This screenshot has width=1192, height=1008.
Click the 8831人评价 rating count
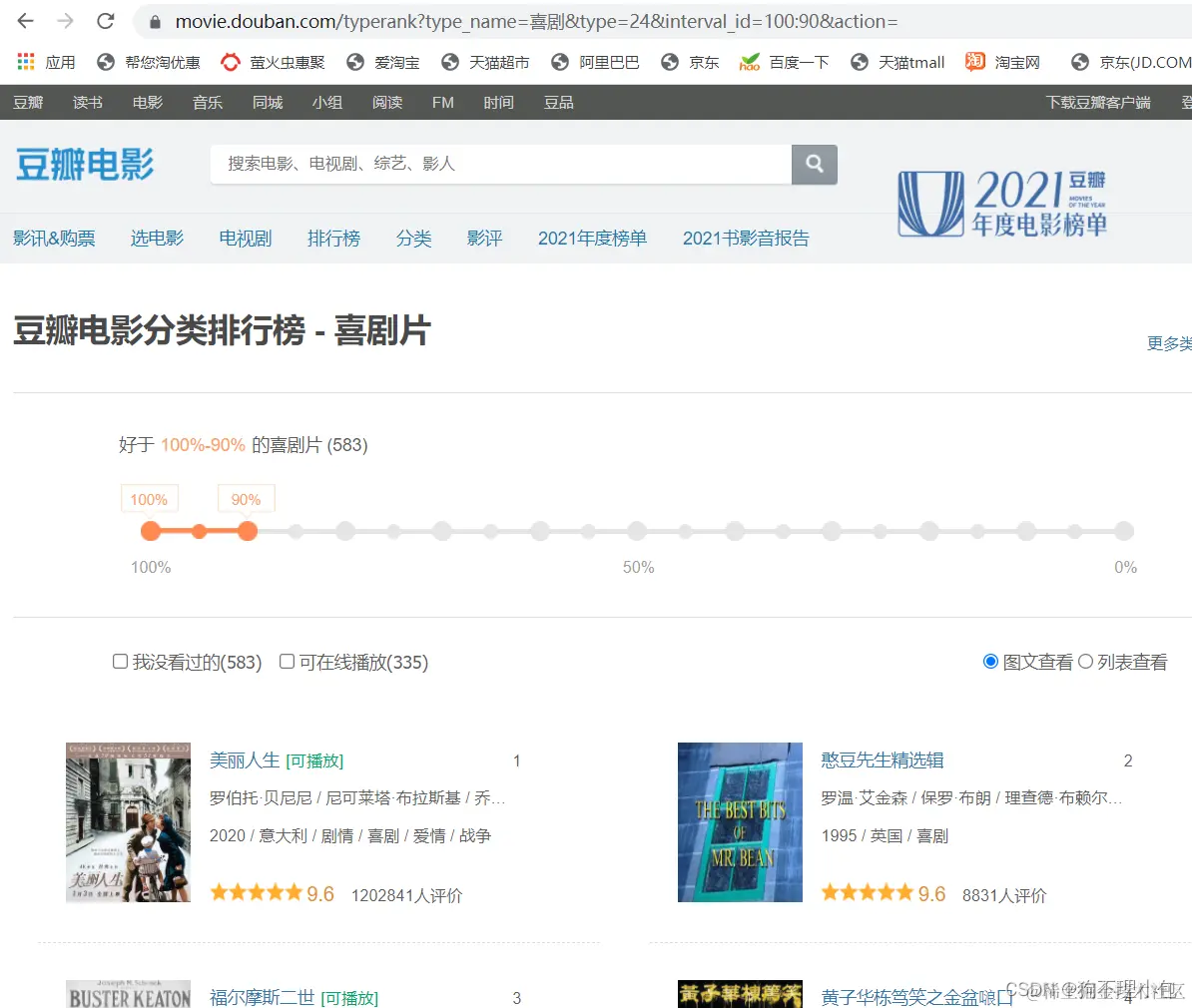coord(1004,895)
